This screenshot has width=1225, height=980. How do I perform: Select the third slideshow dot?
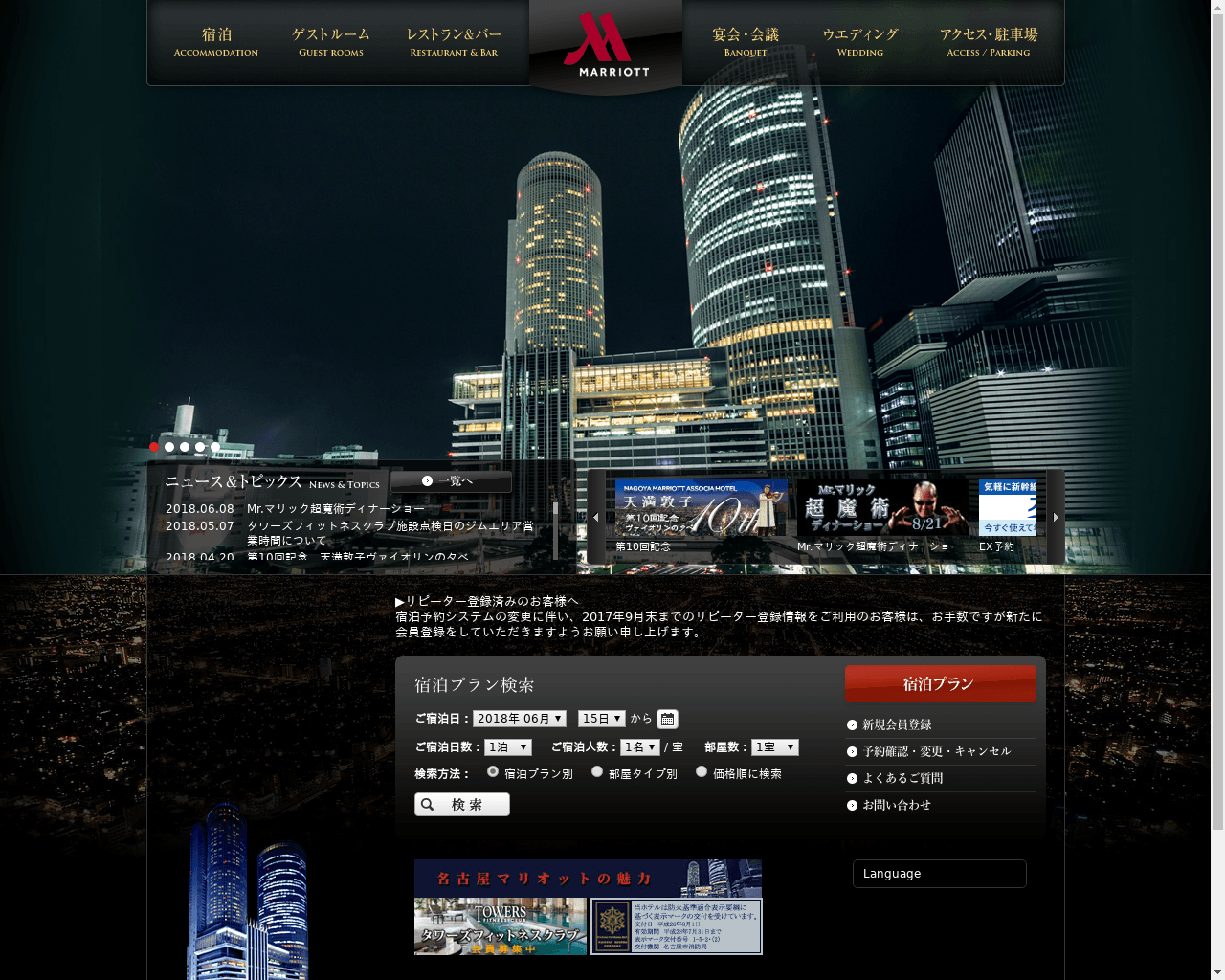(x=185, y=447)
